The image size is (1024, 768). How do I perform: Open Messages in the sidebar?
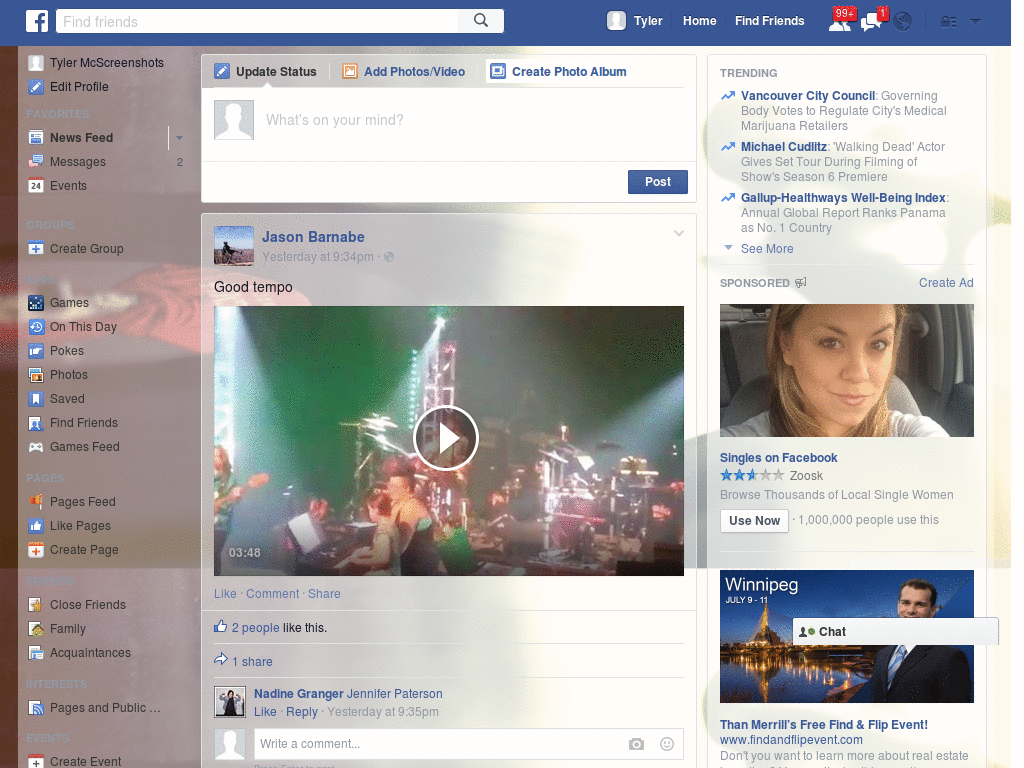point(78,162)
